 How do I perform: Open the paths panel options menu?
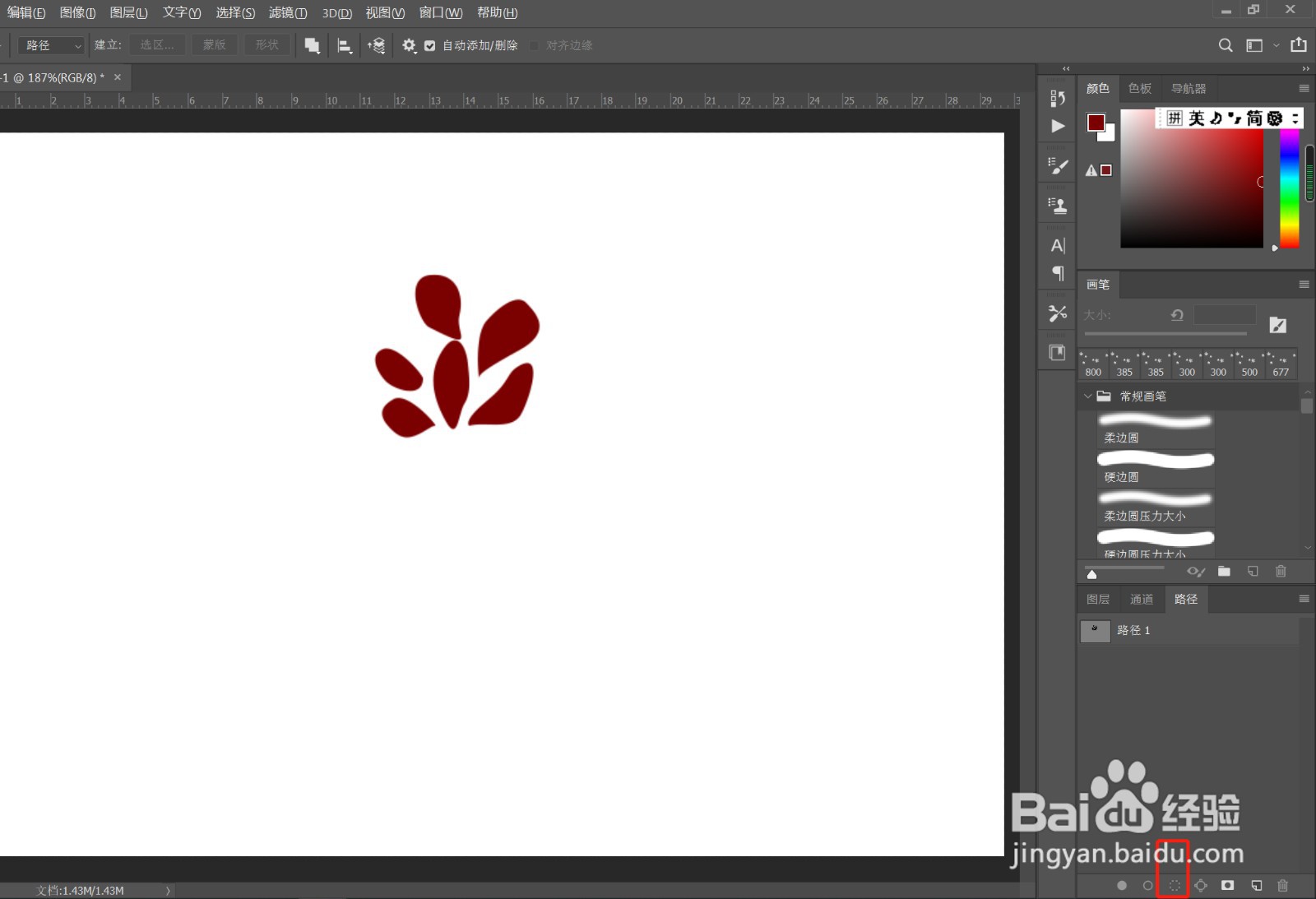(x=1304, y=599)
